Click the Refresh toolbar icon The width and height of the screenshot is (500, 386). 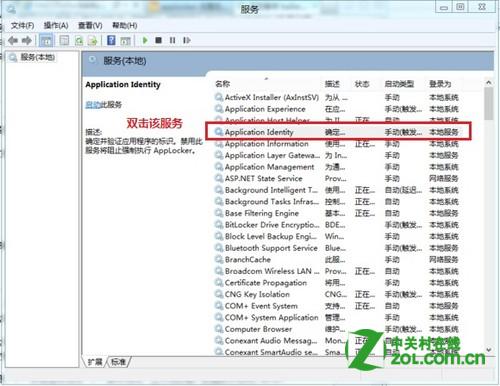(x=79, y=41)
